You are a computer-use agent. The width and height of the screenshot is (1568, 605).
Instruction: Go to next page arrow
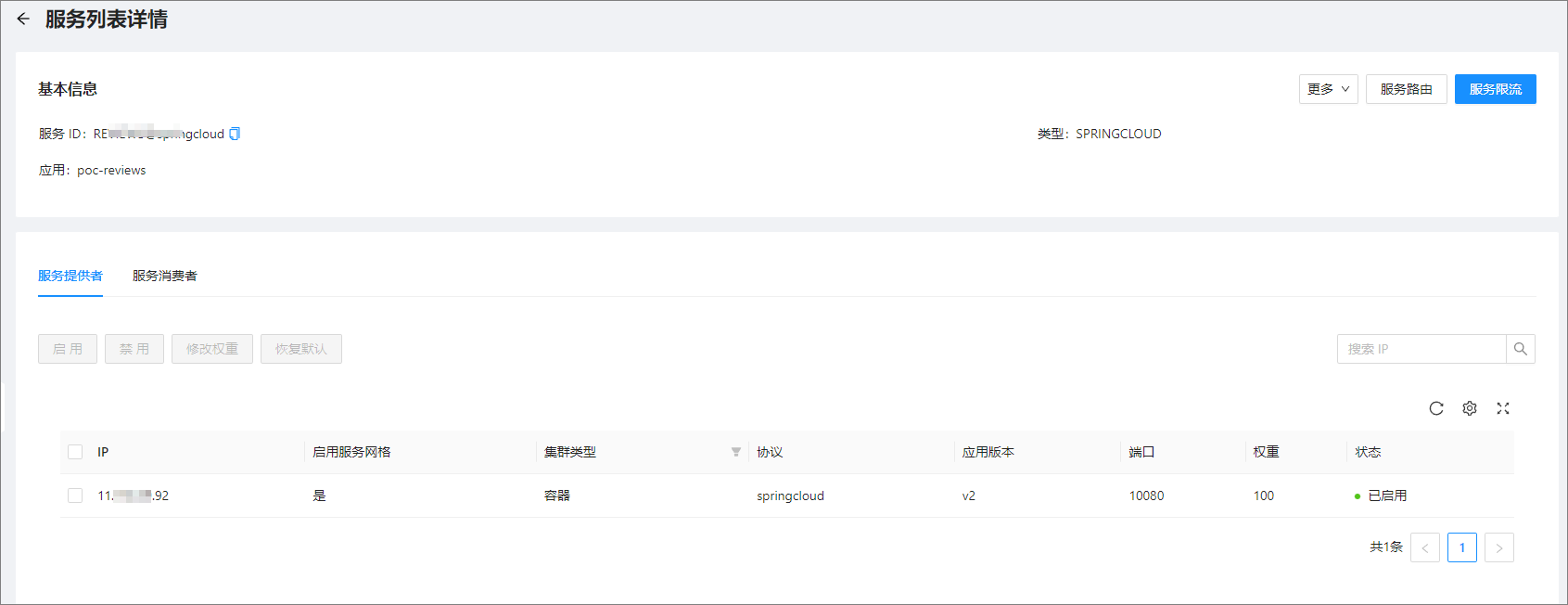1499,547
